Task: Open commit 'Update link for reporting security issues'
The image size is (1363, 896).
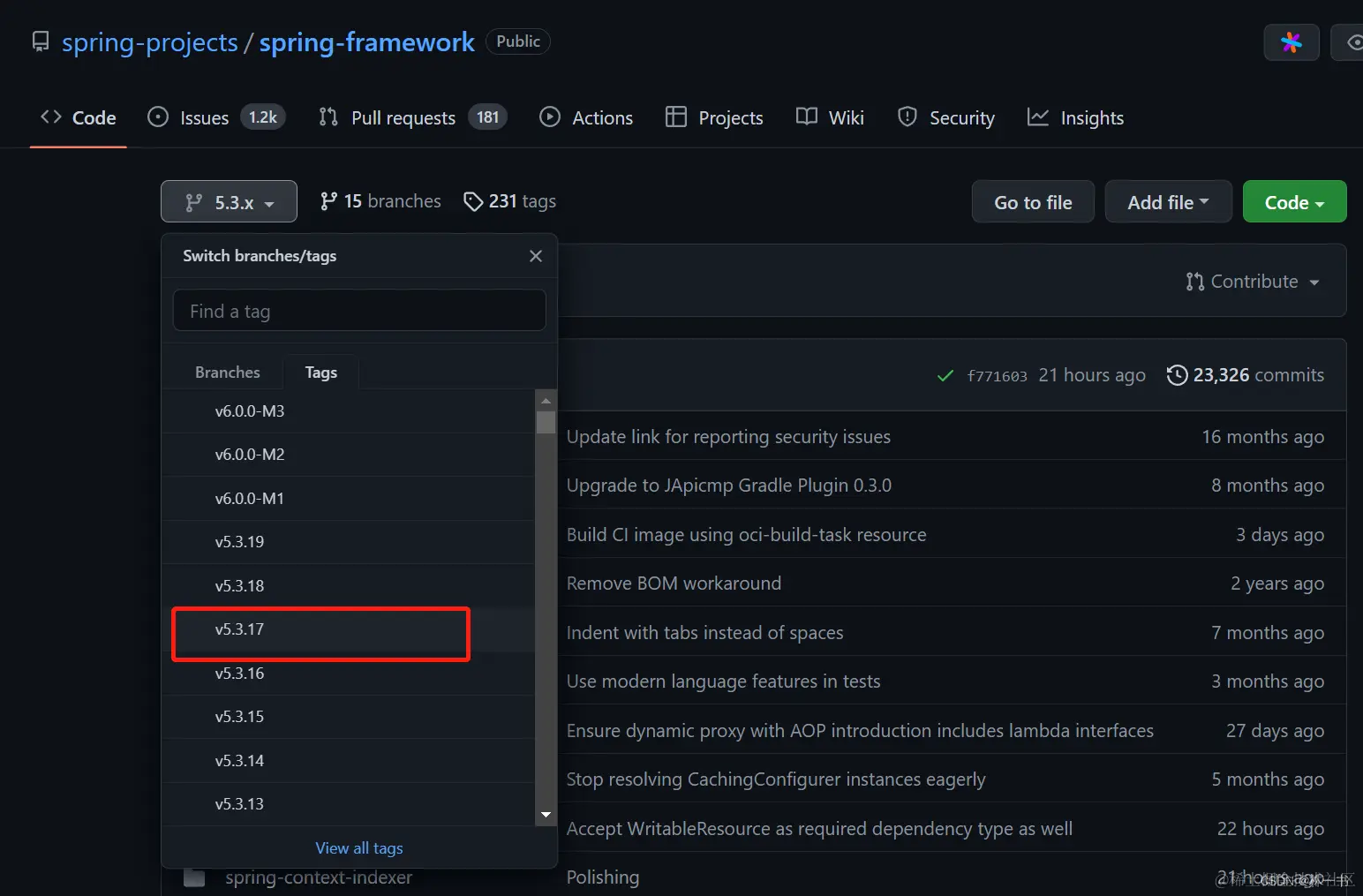Action: [728, 437]
